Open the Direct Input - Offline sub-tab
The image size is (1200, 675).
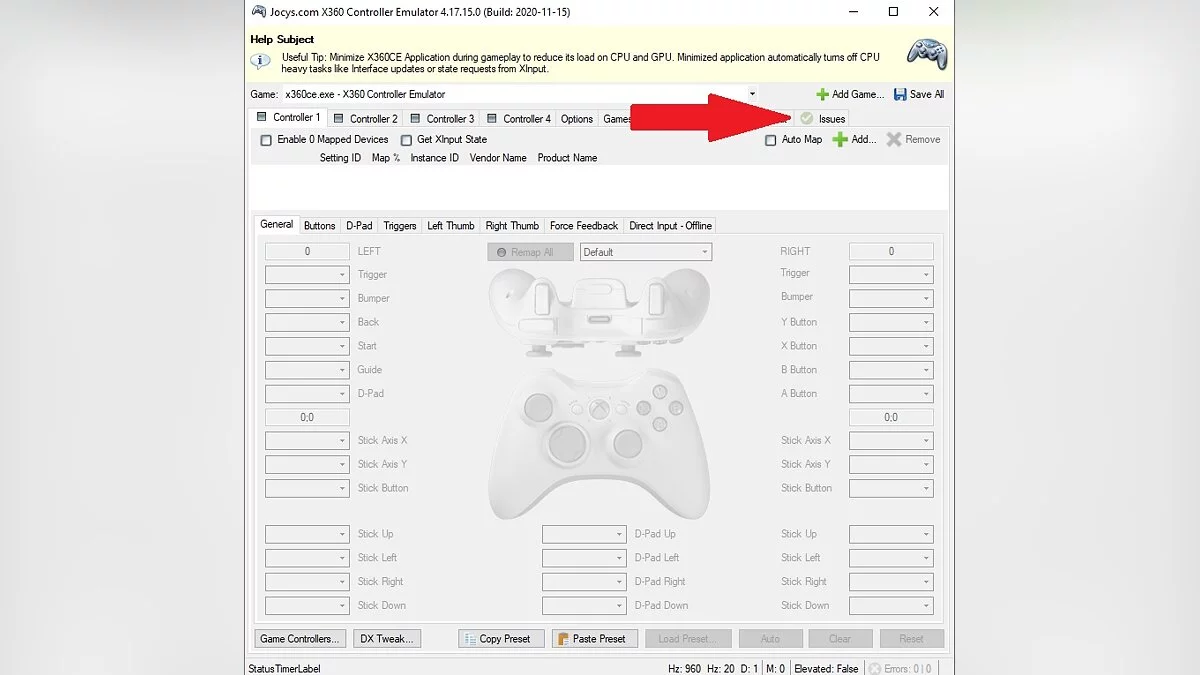(x=670, y=226)
